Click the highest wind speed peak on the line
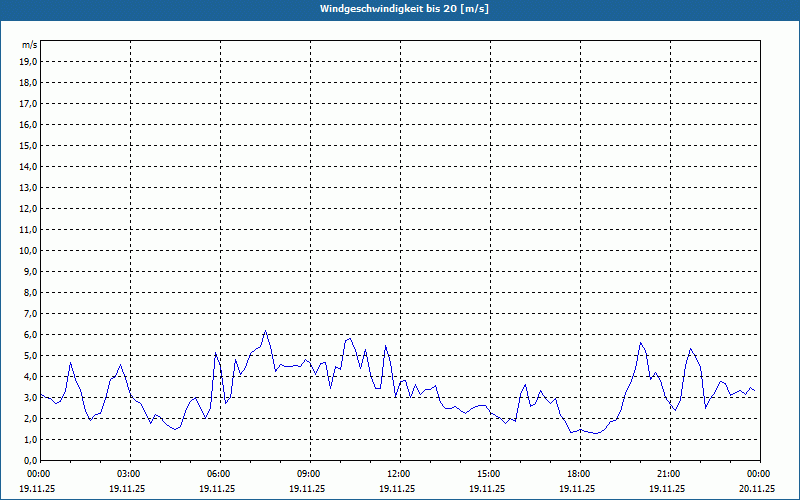Screen dimensions: 800x500 coord(266,331)
